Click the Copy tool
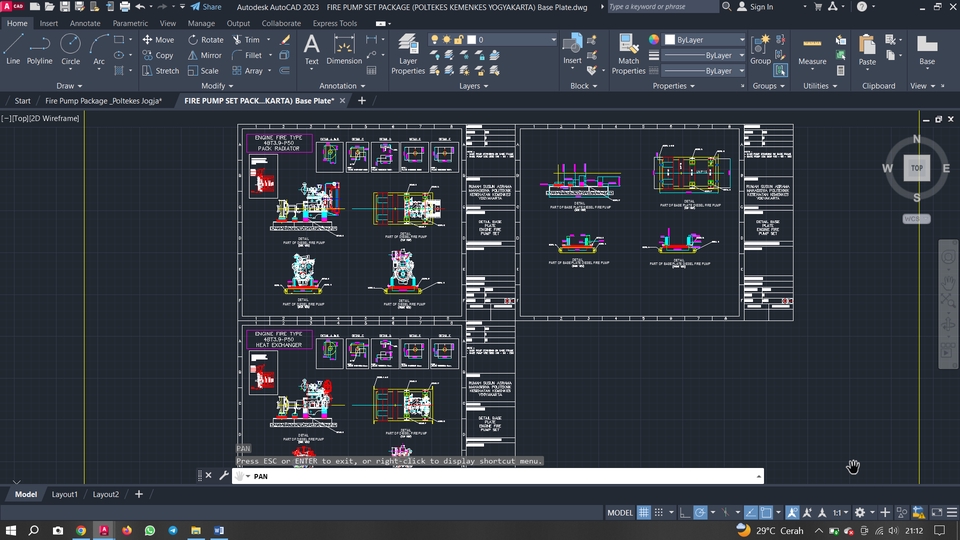This screenshot has width=960, height=540. click(159, 55)
